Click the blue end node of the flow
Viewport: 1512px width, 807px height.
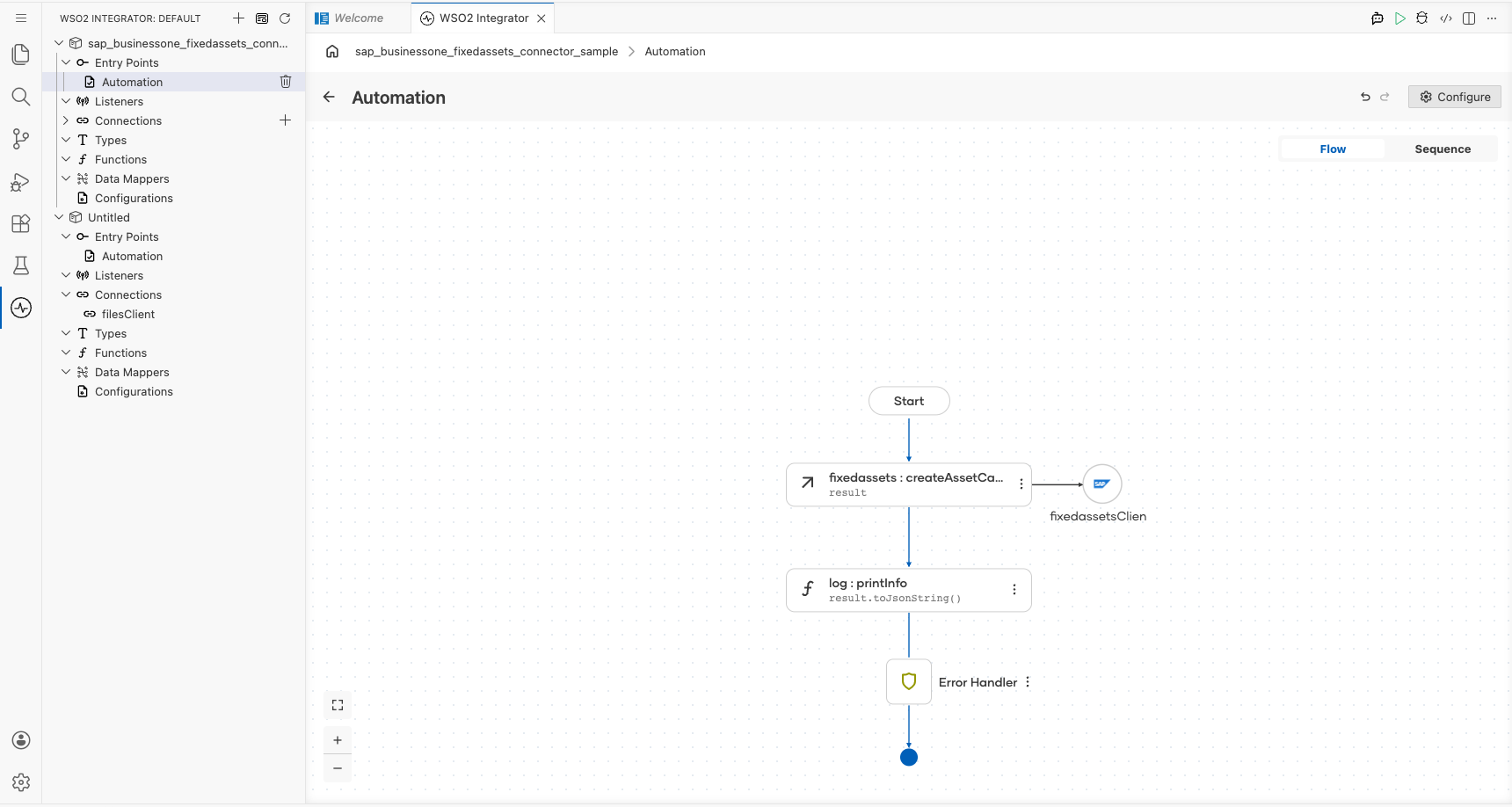click(x=909, y=757)
